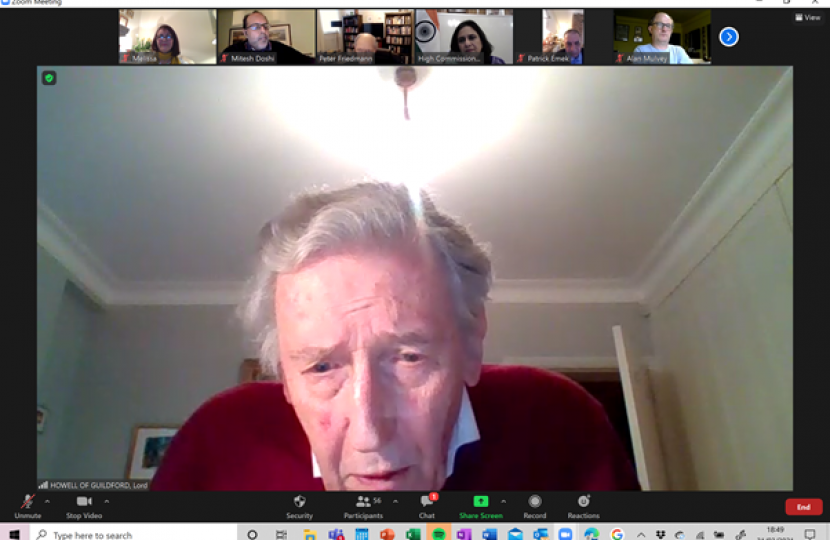The image size is (830, 540).
Task: Click the green encryption shield icon
Action: pos(49,78)
